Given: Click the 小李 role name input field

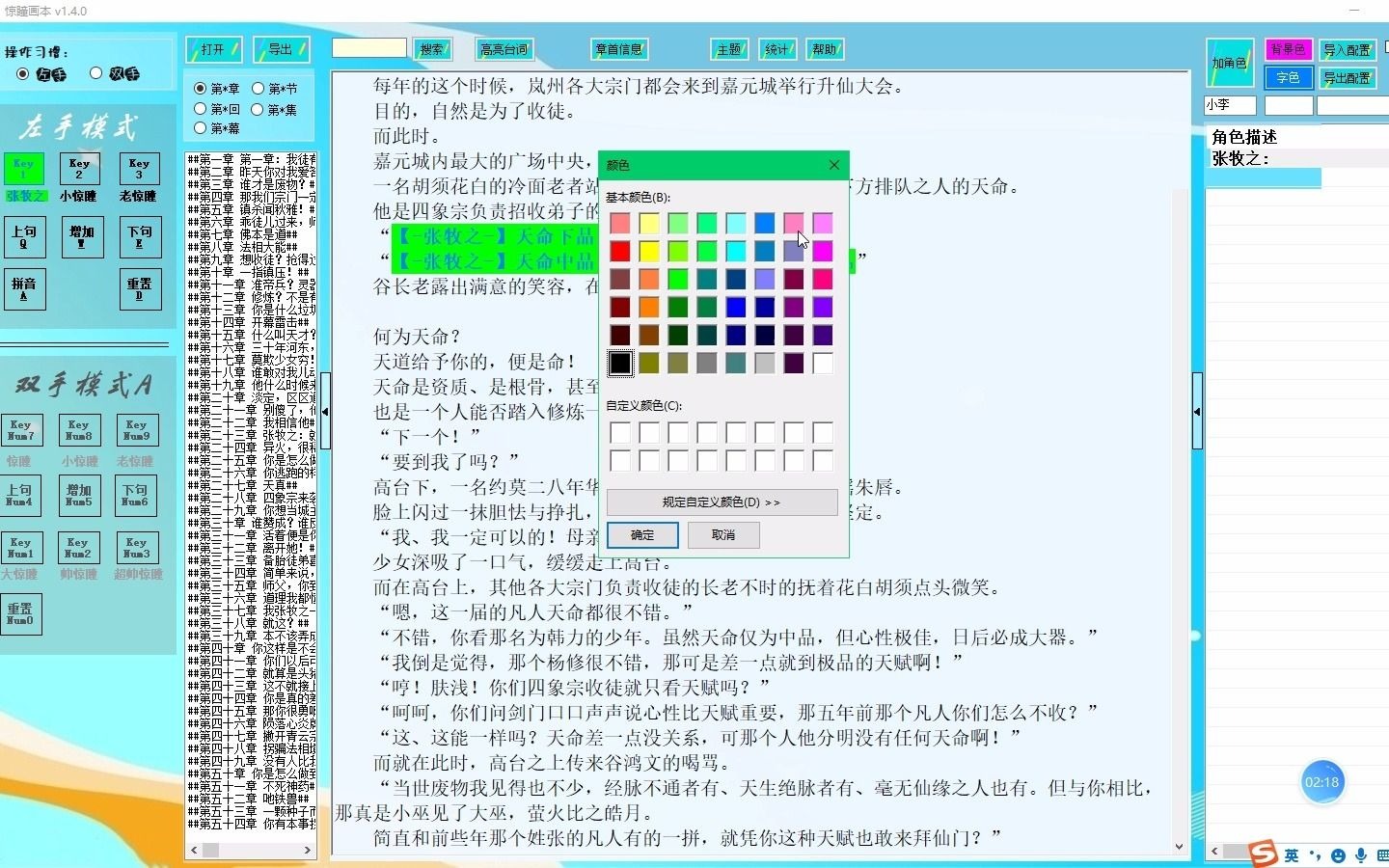Looking at the screenshot, I should (x=1230, y=104).
